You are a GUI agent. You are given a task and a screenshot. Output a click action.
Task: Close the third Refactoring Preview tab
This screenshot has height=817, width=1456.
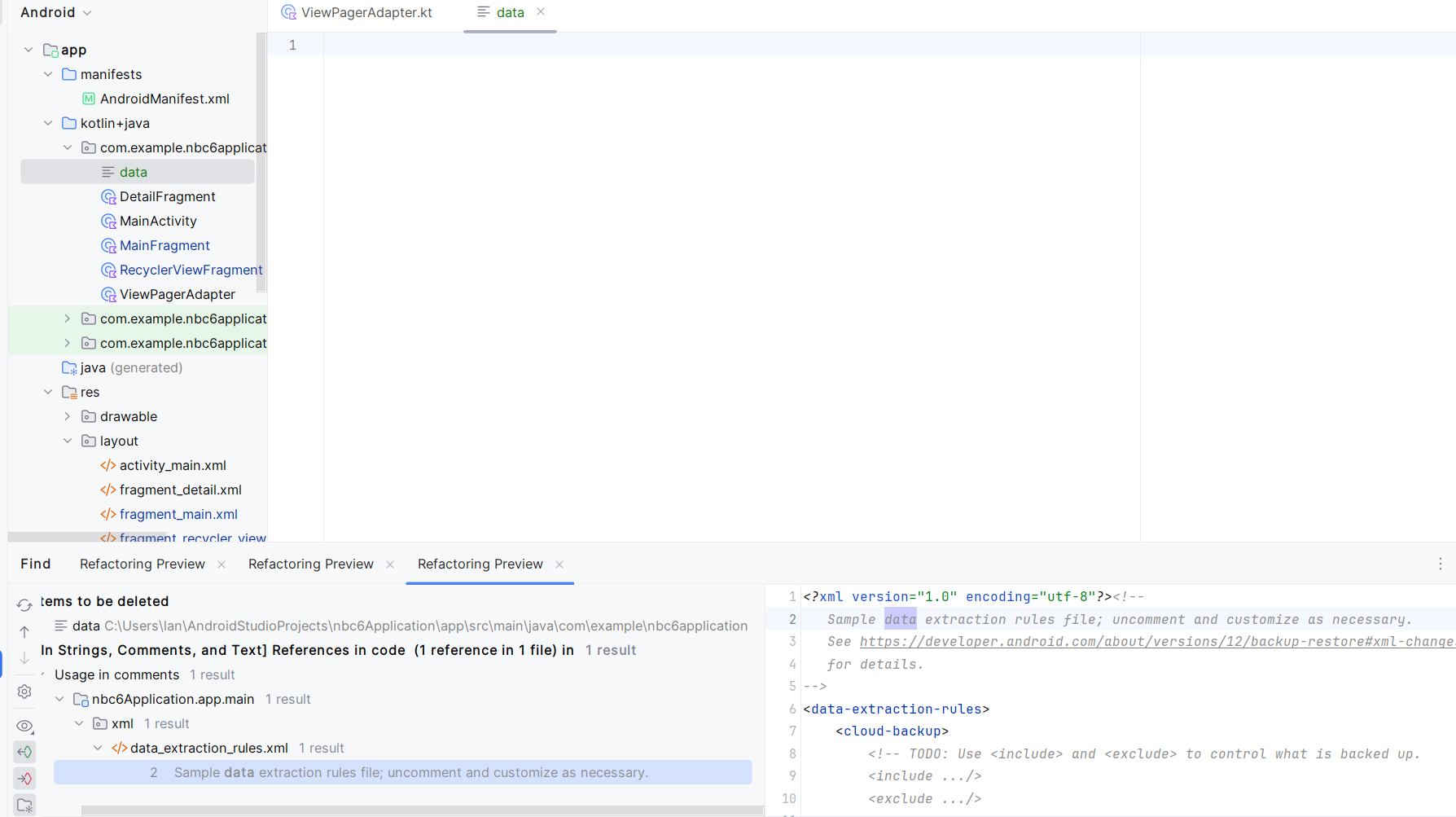point(559,564)
